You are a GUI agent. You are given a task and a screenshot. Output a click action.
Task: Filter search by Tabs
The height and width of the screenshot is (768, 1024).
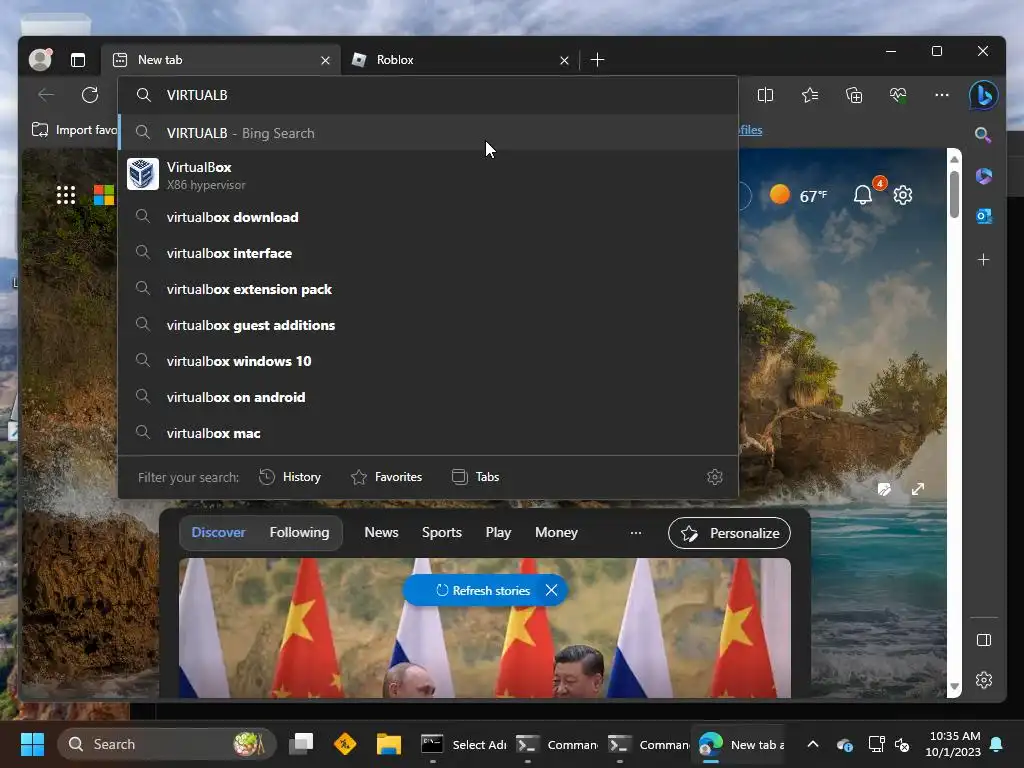coord(475,477)
